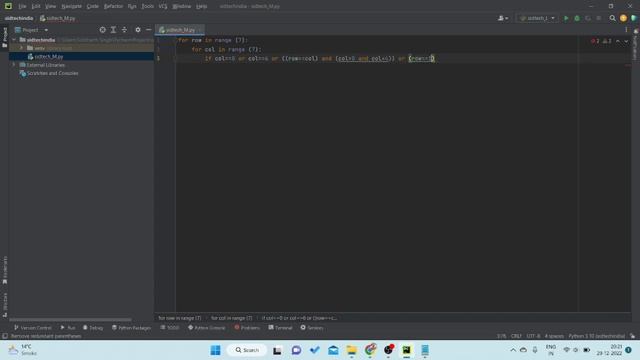Viewport: 640px width, 360px height.
Task: Expand the venv folder
Action: [x=21, y=48]
